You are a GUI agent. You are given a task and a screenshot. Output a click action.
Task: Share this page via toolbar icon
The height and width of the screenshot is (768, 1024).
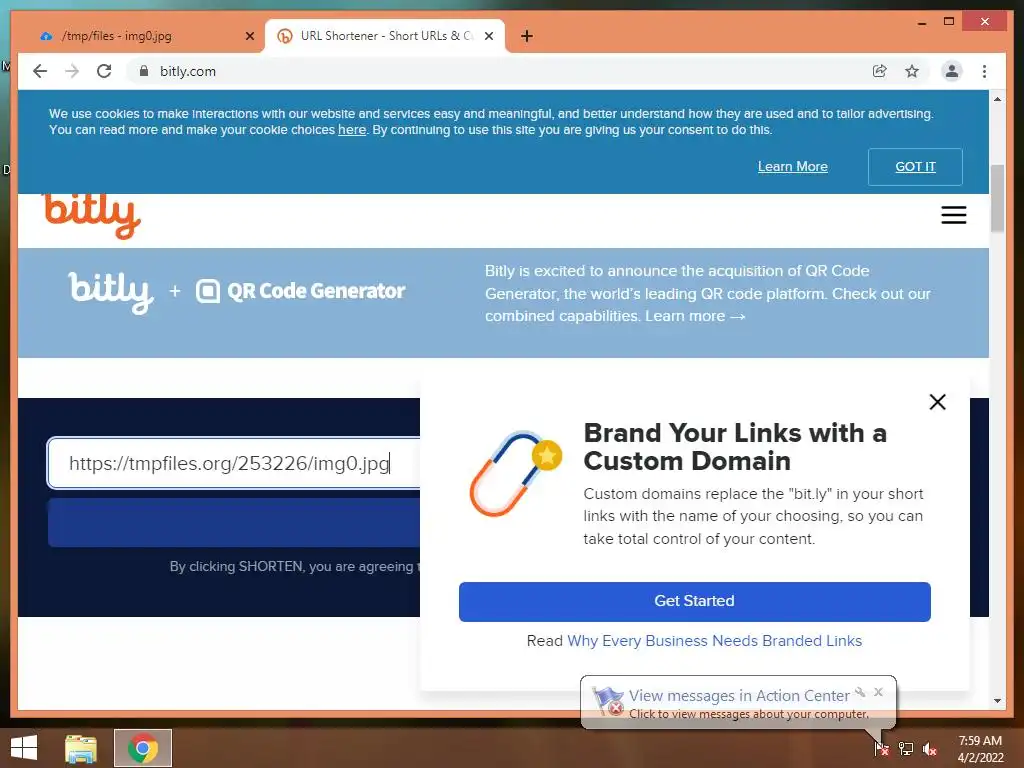coord(880,71)
